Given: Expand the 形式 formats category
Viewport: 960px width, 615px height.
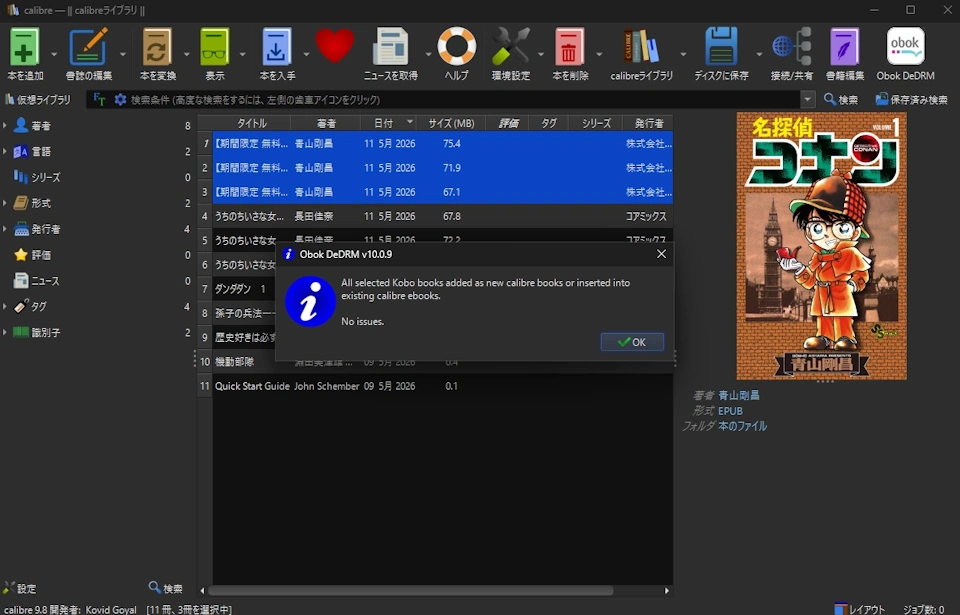Looking at the screenshot, I should coord(5,203).
